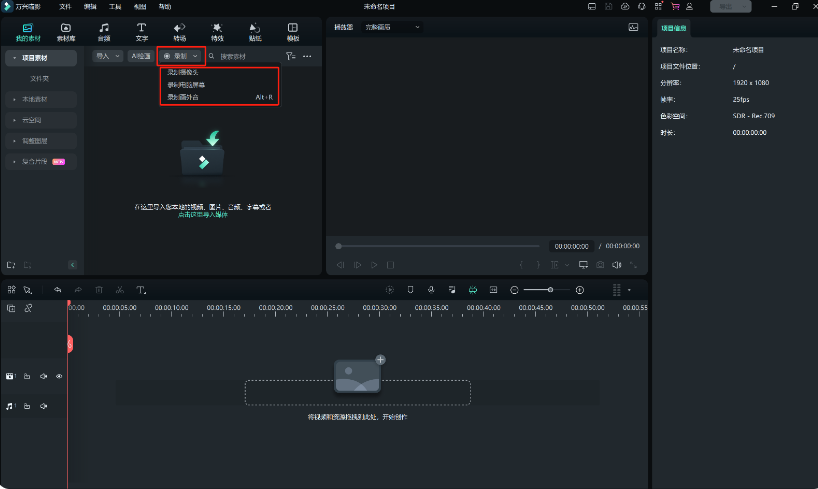The image size is (818, 489).
Task: Select the scissors split tool in timeline
Action: pos(119,290)
